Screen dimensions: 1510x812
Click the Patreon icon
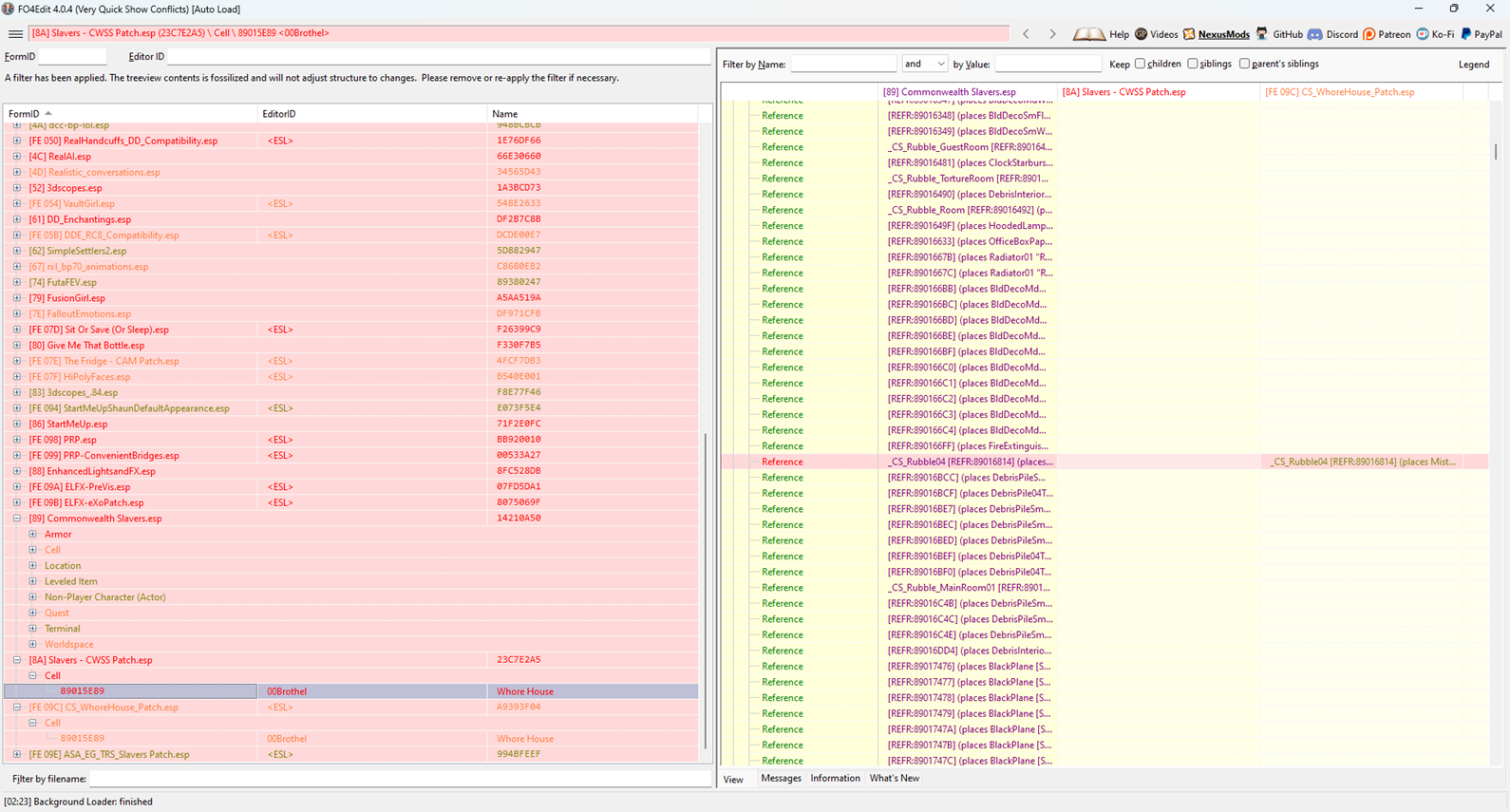click(1369, 34)
